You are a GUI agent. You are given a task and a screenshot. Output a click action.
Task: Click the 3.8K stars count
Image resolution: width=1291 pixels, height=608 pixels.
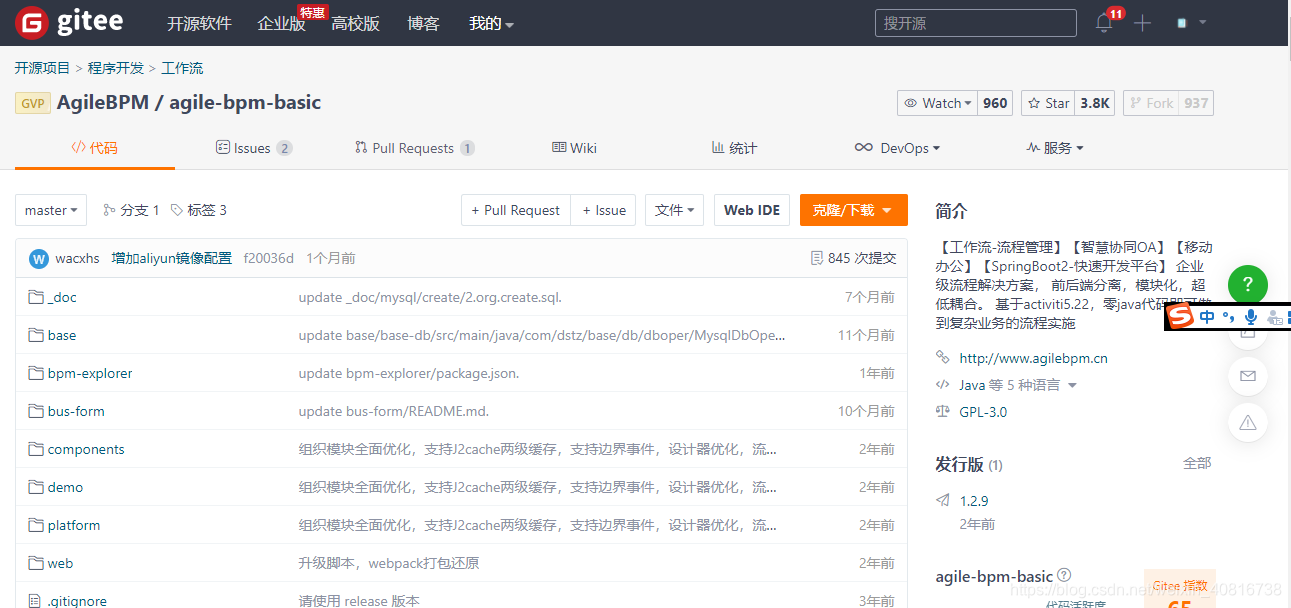coord(1095,103)
